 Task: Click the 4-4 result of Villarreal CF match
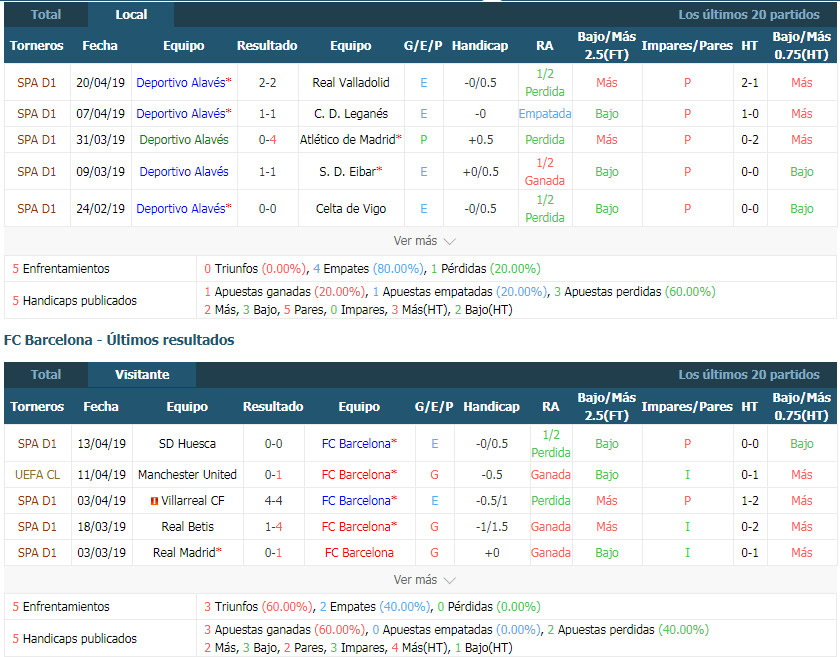click(273, 501)
